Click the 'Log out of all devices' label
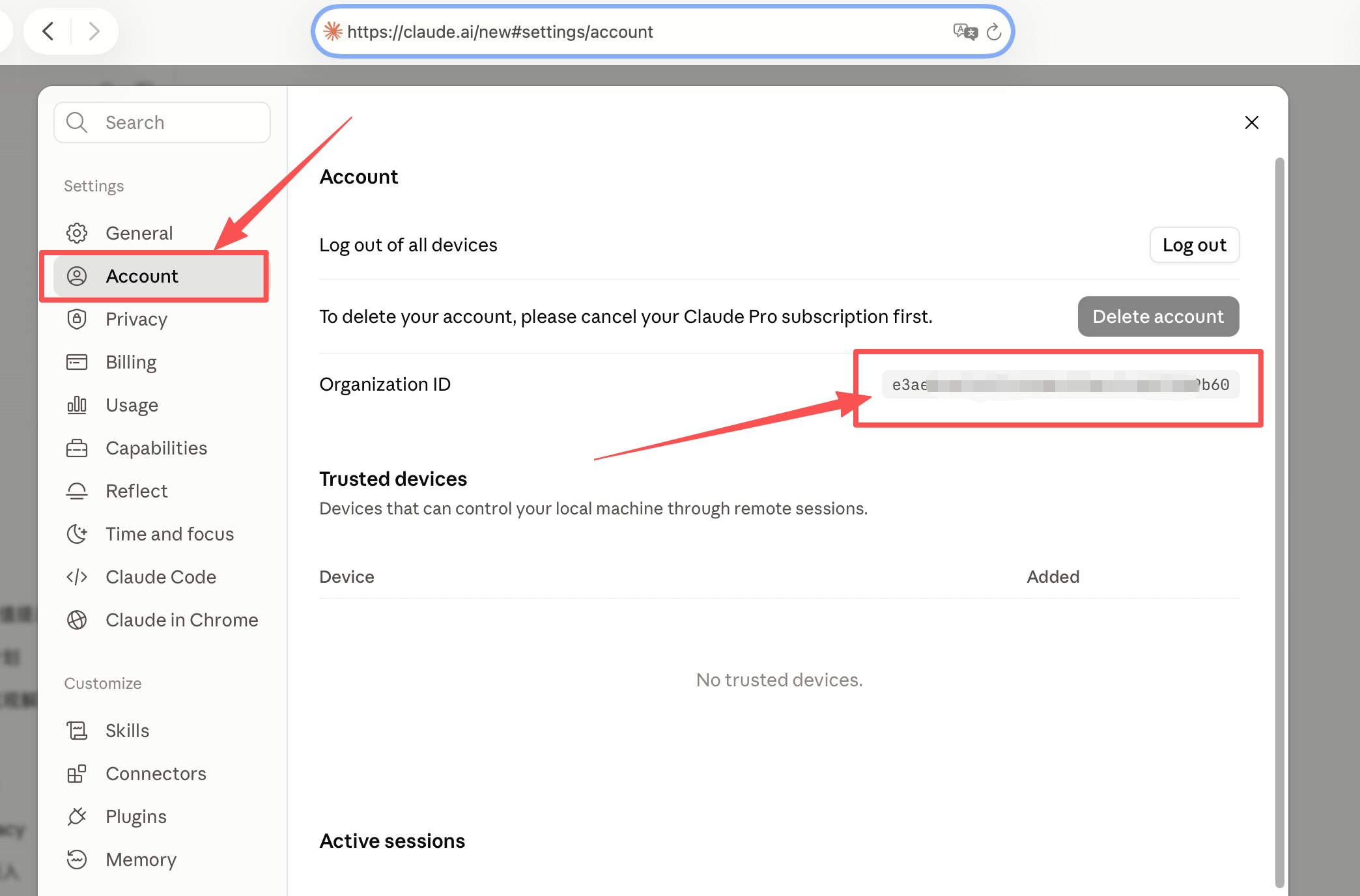Screen dimensions: 1360x896 click(408, 245)
